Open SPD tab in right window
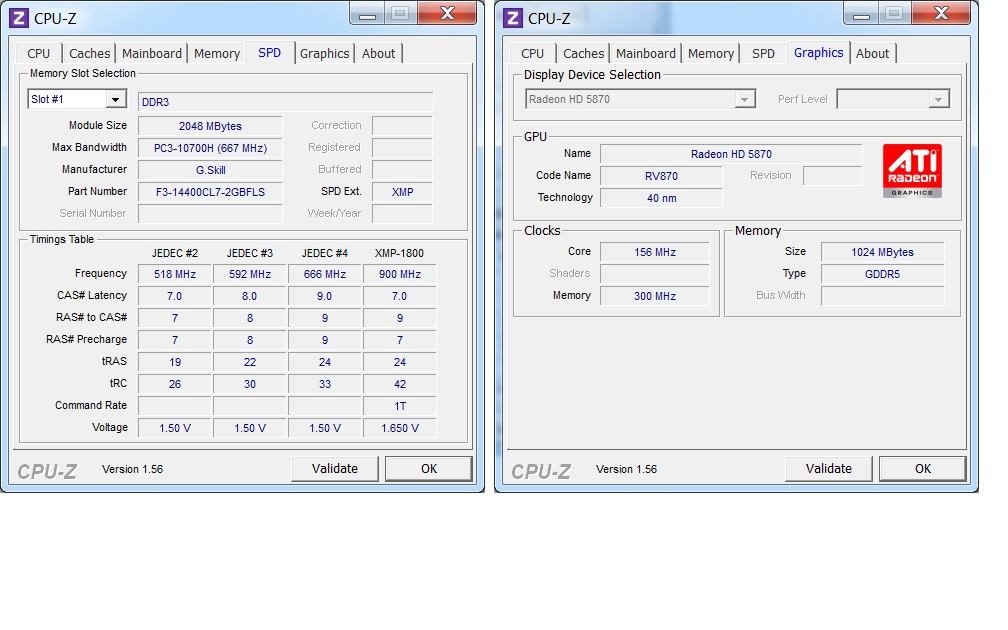Image resolution: width=1008 pixels, height=630 pixels. point(763,53)
